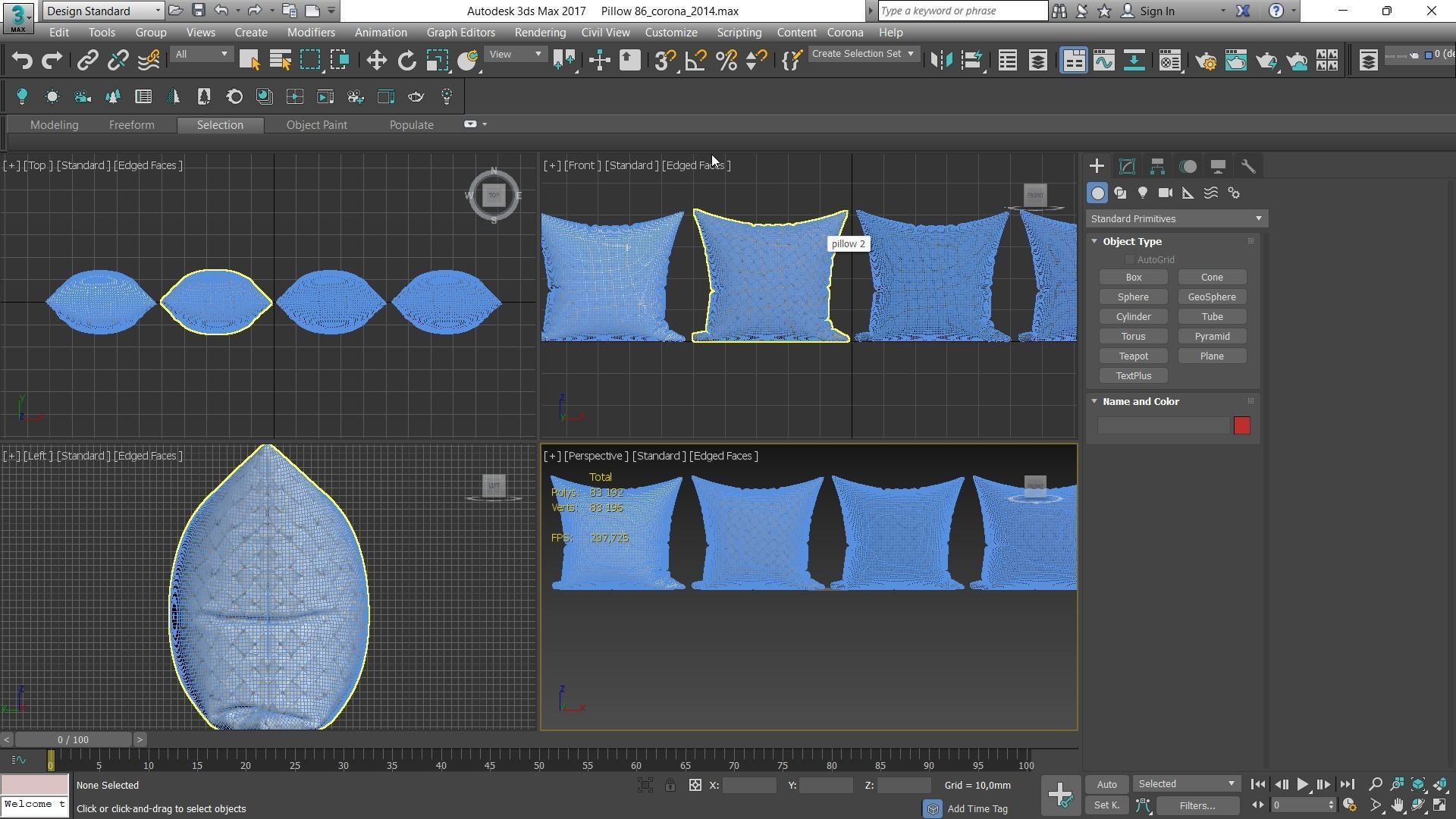Open the Selected key filter dropdown
The width and height of the screenshot is (1456, 819).
coord(1187,784)
